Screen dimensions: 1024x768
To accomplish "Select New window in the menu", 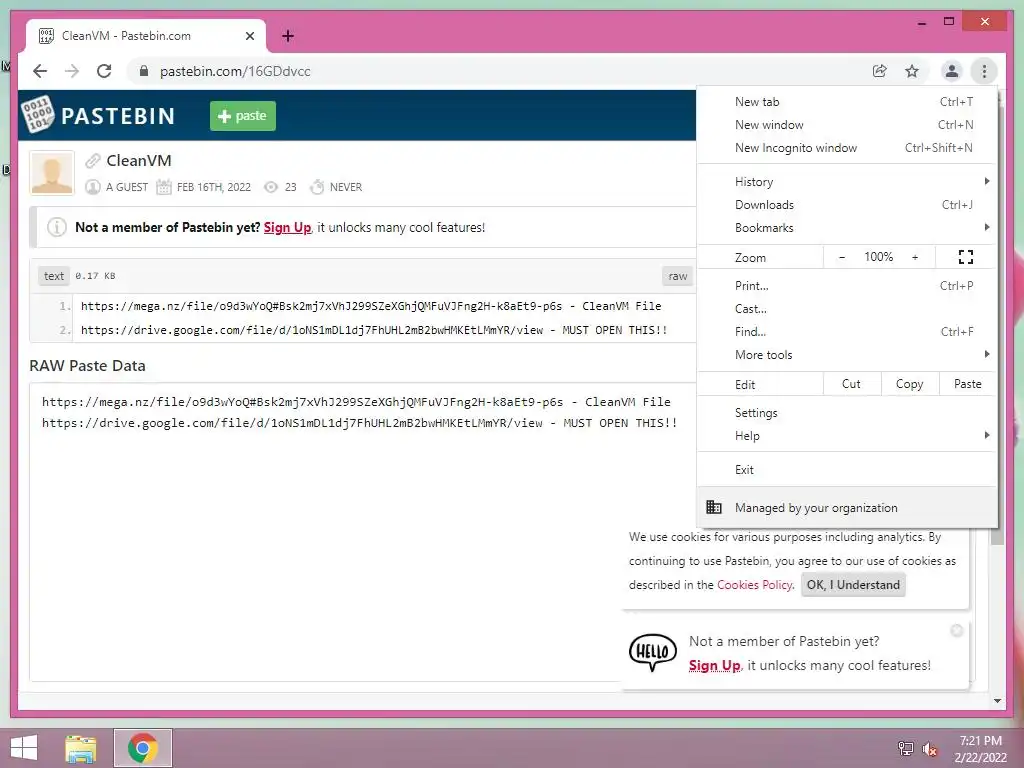I will click(x=847, y=125).
